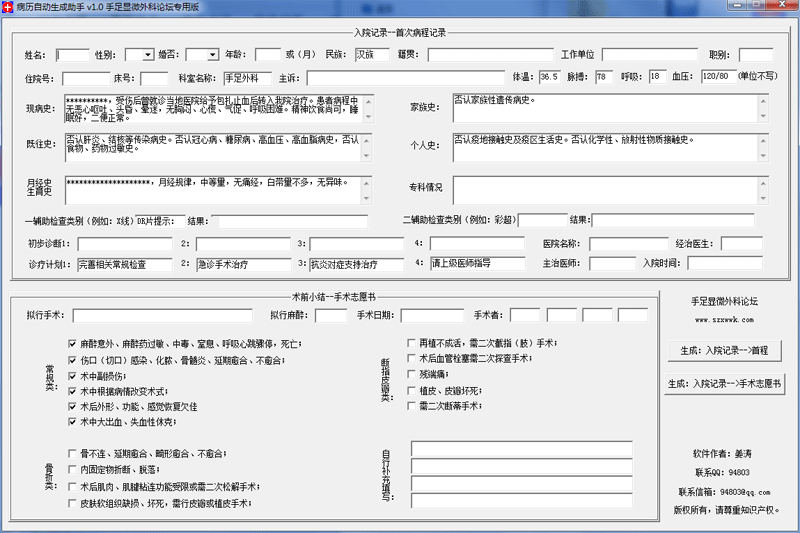Click the red cross app icon in title bar

[7, 7]
